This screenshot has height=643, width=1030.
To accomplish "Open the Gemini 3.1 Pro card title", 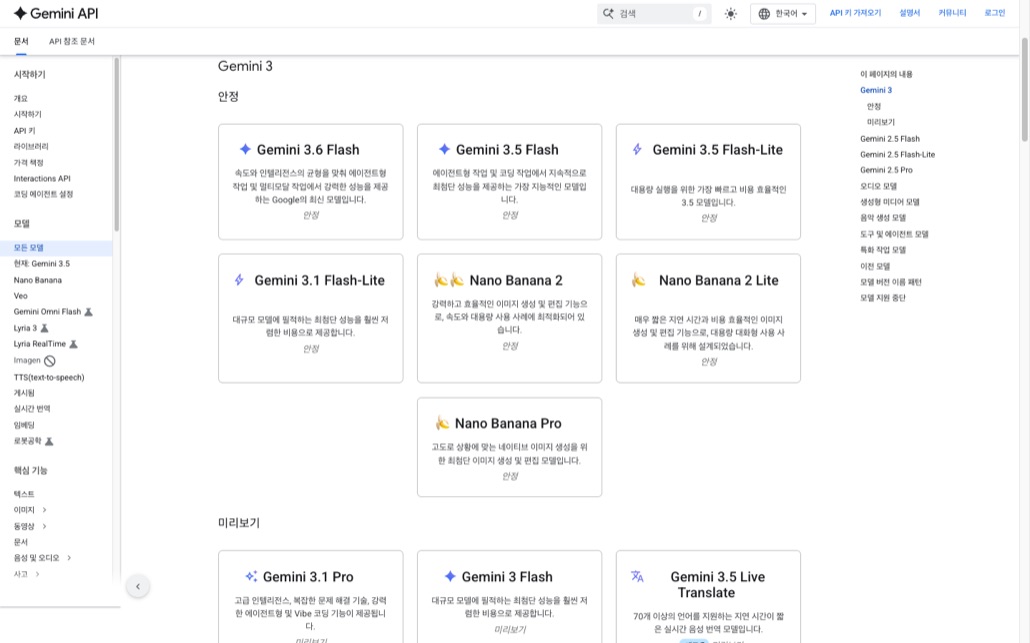I will (x=308, y=577).
